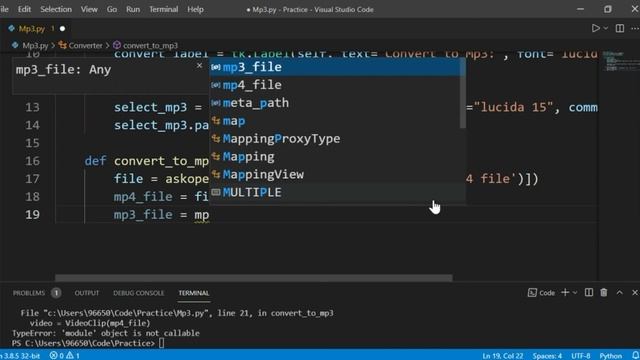This screenshot has width=640, height=360.
Task: Open notifications bell in status bar
Action: [636, 356]
